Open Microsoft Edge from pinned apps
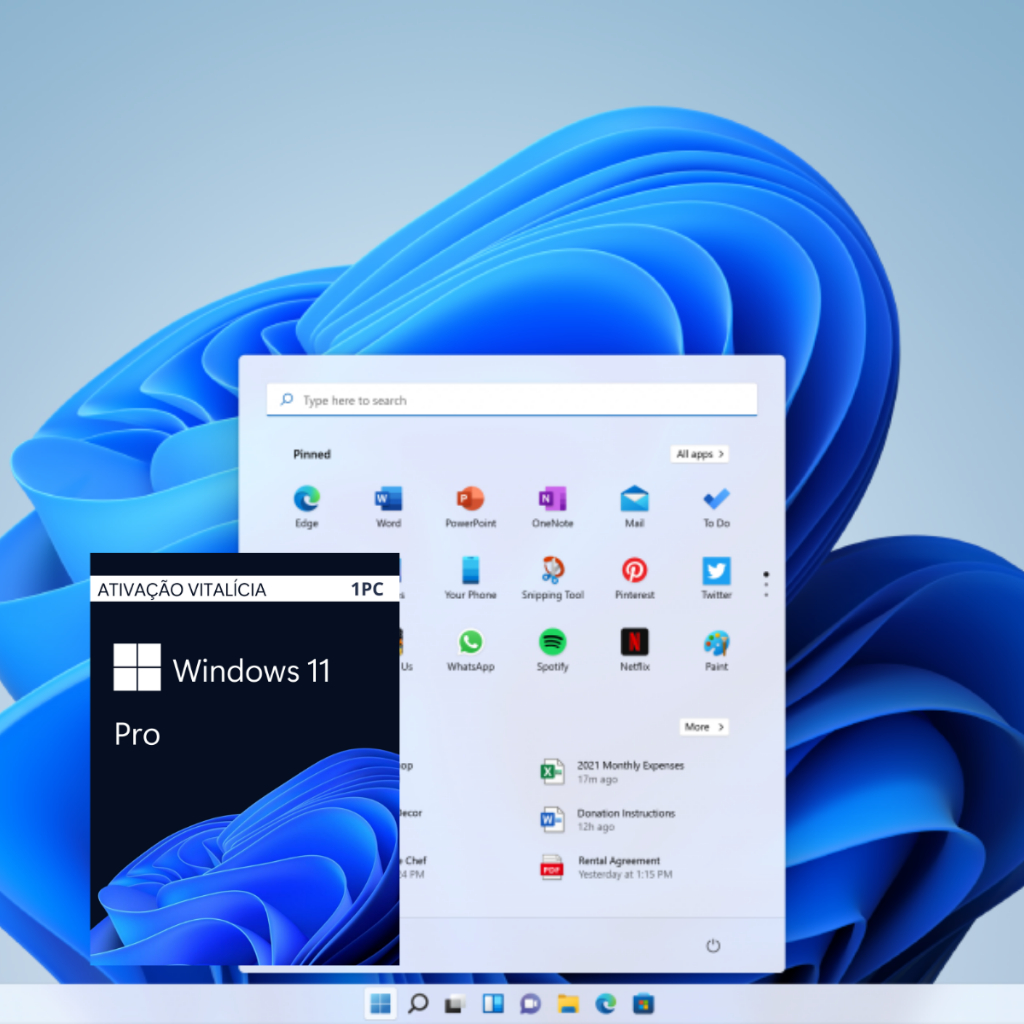This screenshot has width=1024, height=1024. click(x=306, y=500)
